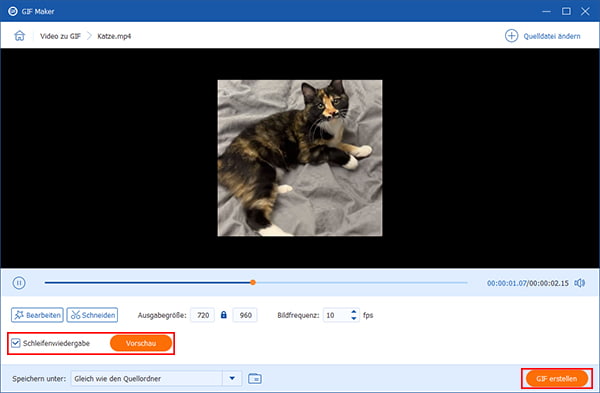Click the GIF Maker app logo
The width and height of the screenshot is (600, 393).
[x=13, y=11]
